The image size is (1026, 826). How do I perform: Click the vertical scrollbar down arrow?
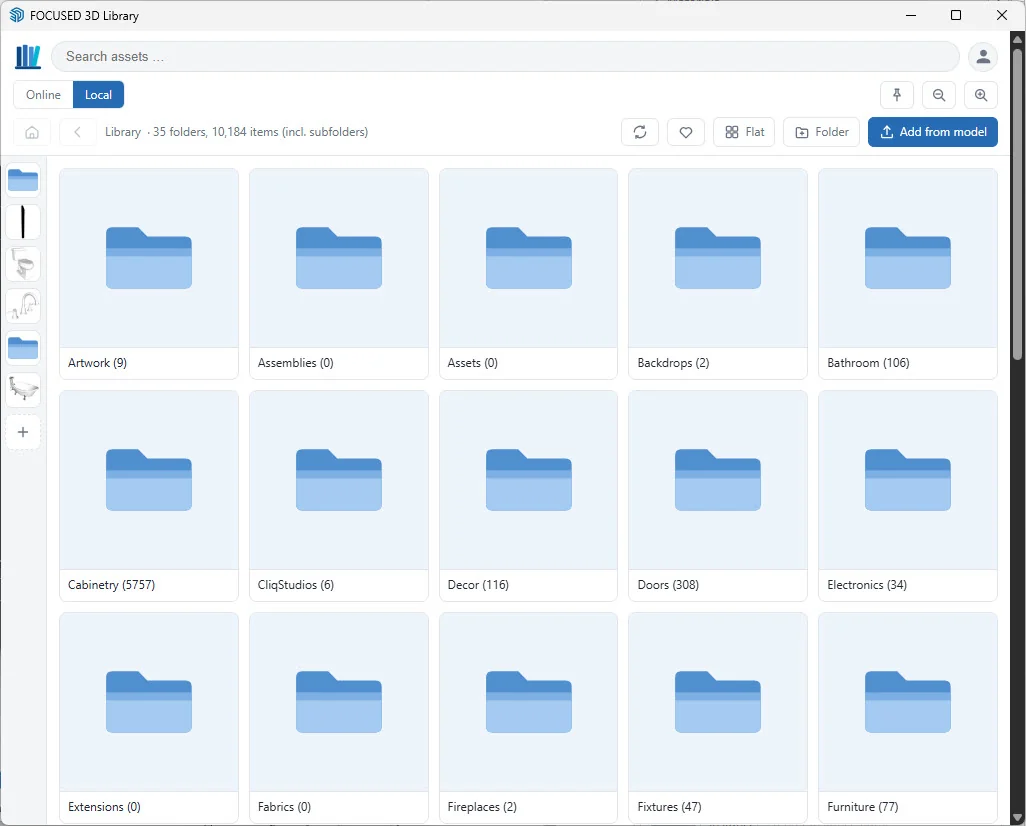pyautogui.click(x=1017, y=817)
